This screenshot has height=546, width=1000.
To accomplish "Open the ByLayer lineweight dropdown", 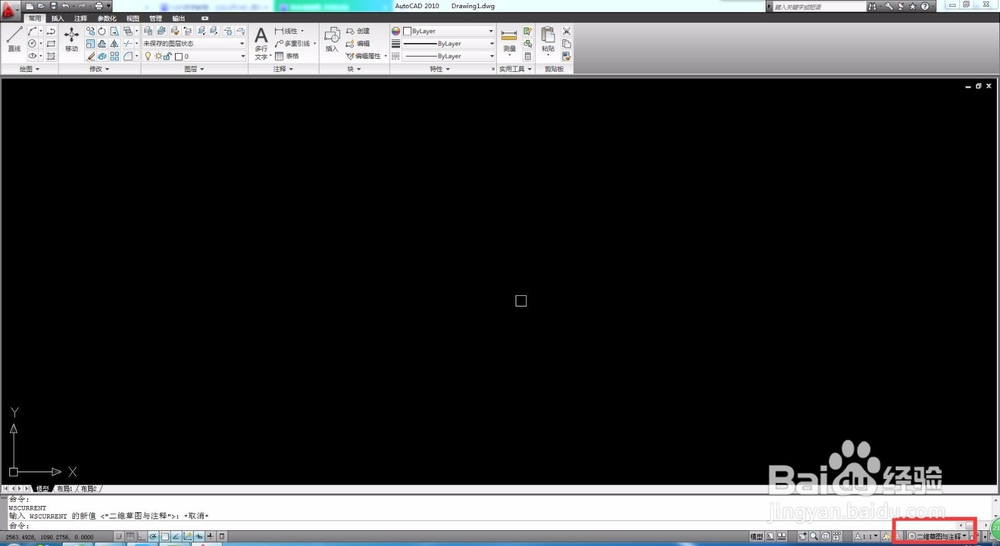I will click(x=448, y=43).
